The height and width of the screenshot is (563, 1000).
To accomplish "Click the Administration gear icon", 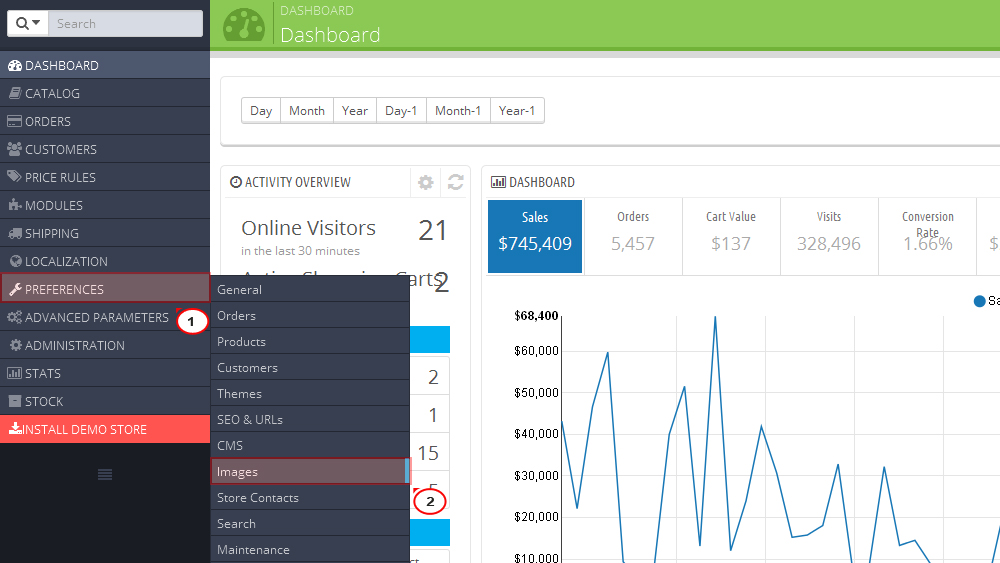I will point(16,345).
